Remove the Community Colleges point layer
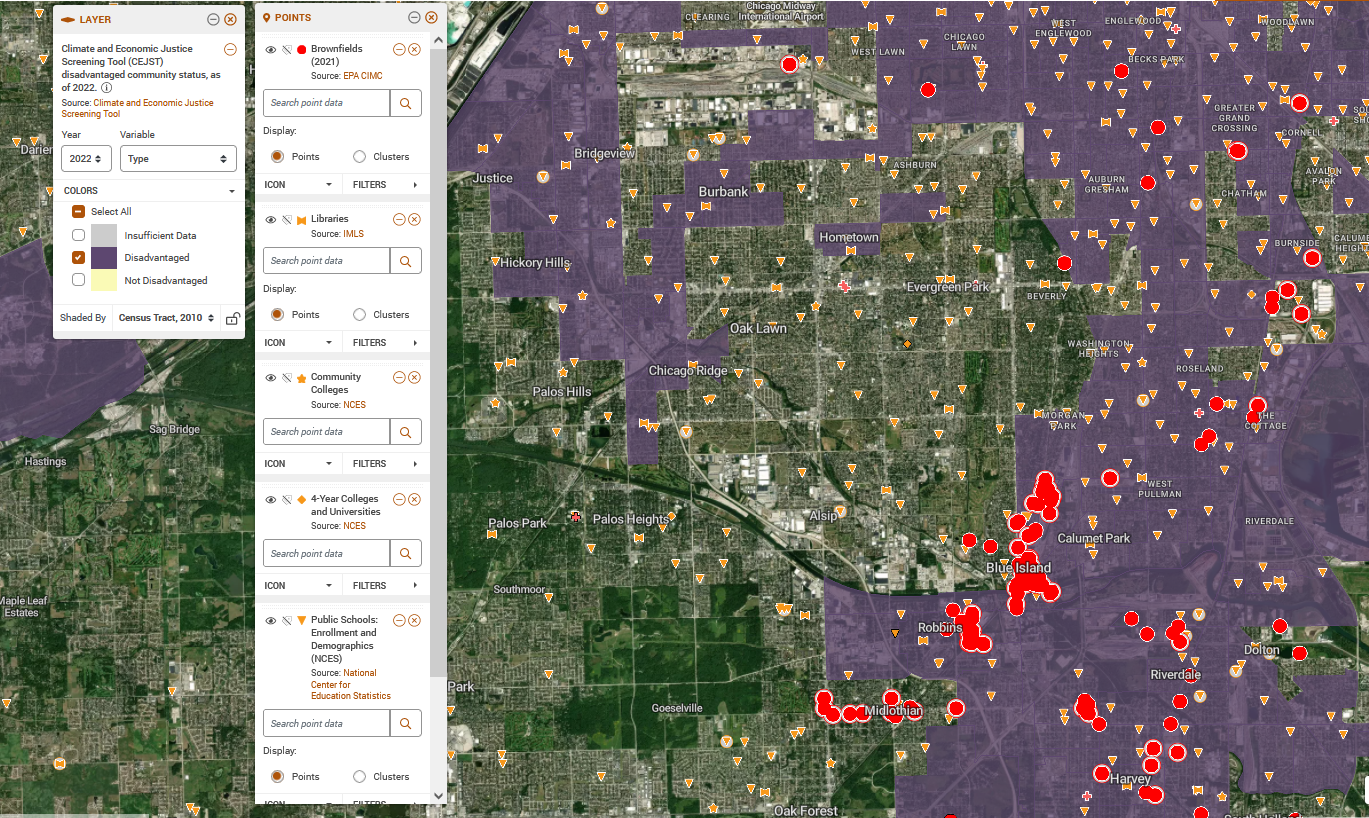The image size is (1369, 818). click(414, 377)
